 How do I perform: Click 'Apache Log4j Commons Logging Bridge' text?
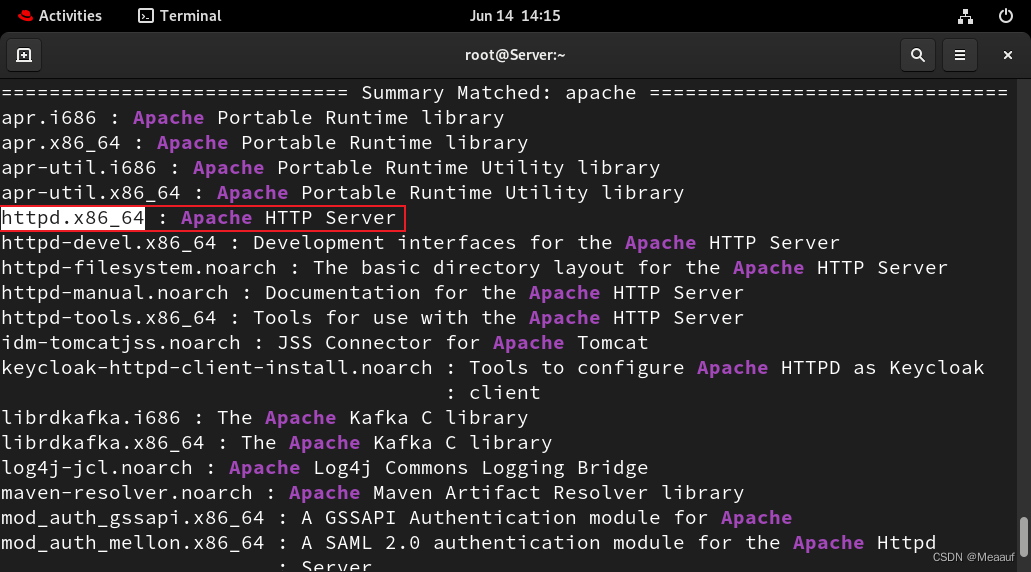click(x=439, y=467)
